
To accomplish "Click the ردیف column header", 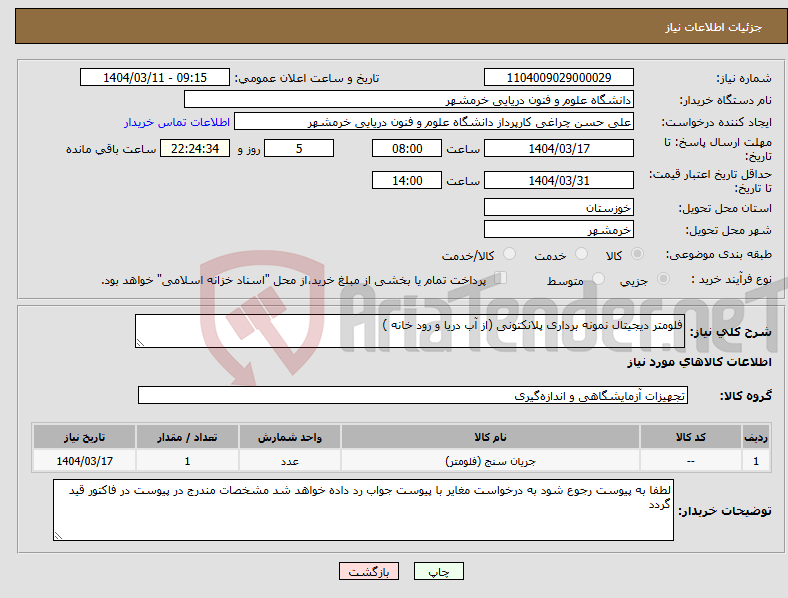I will pyautogui.click(x=756, y=437).
